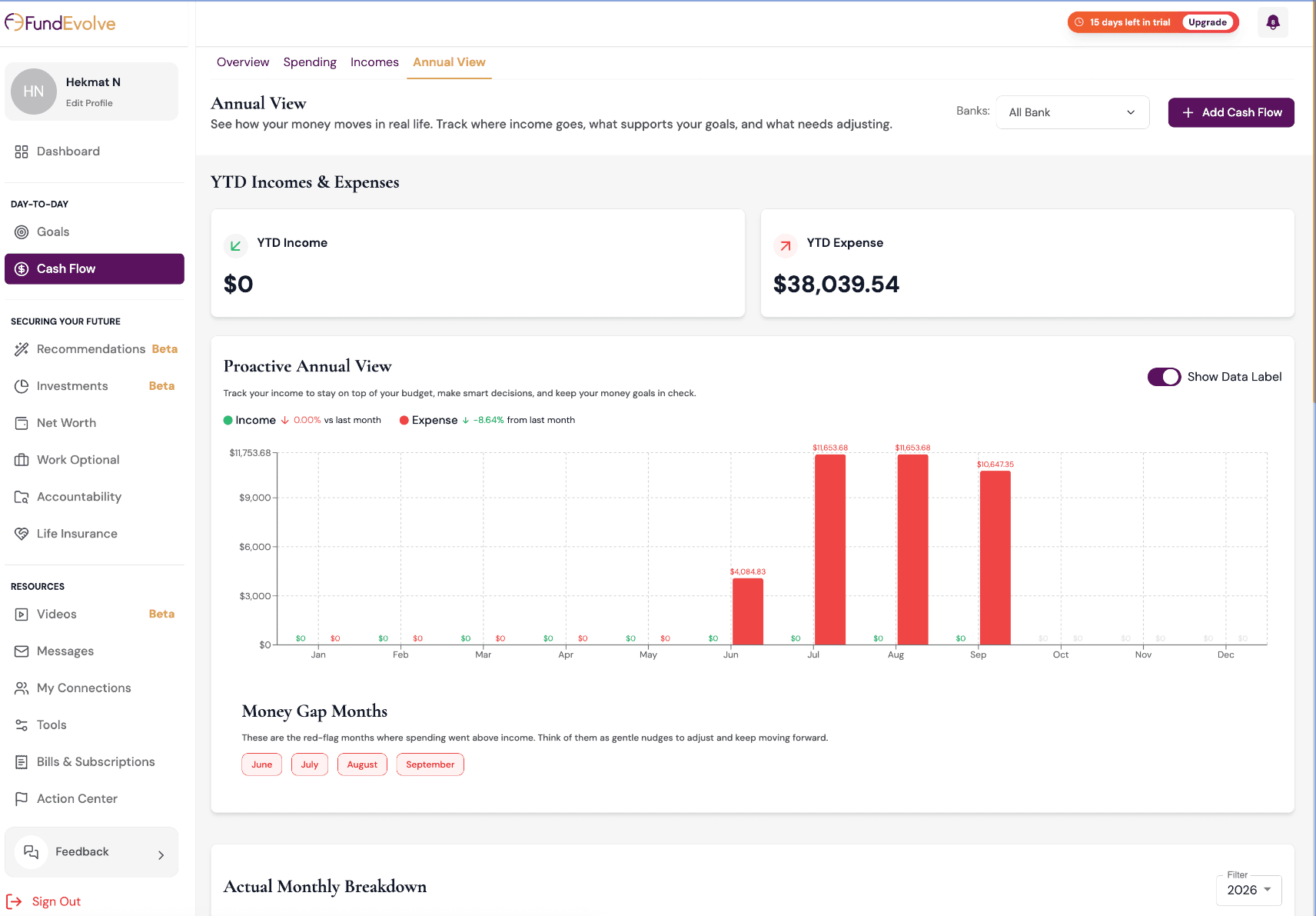Viewport: 1316px width, 916px height.
Task: Select the Annual View tab
Action: point(449,62)
